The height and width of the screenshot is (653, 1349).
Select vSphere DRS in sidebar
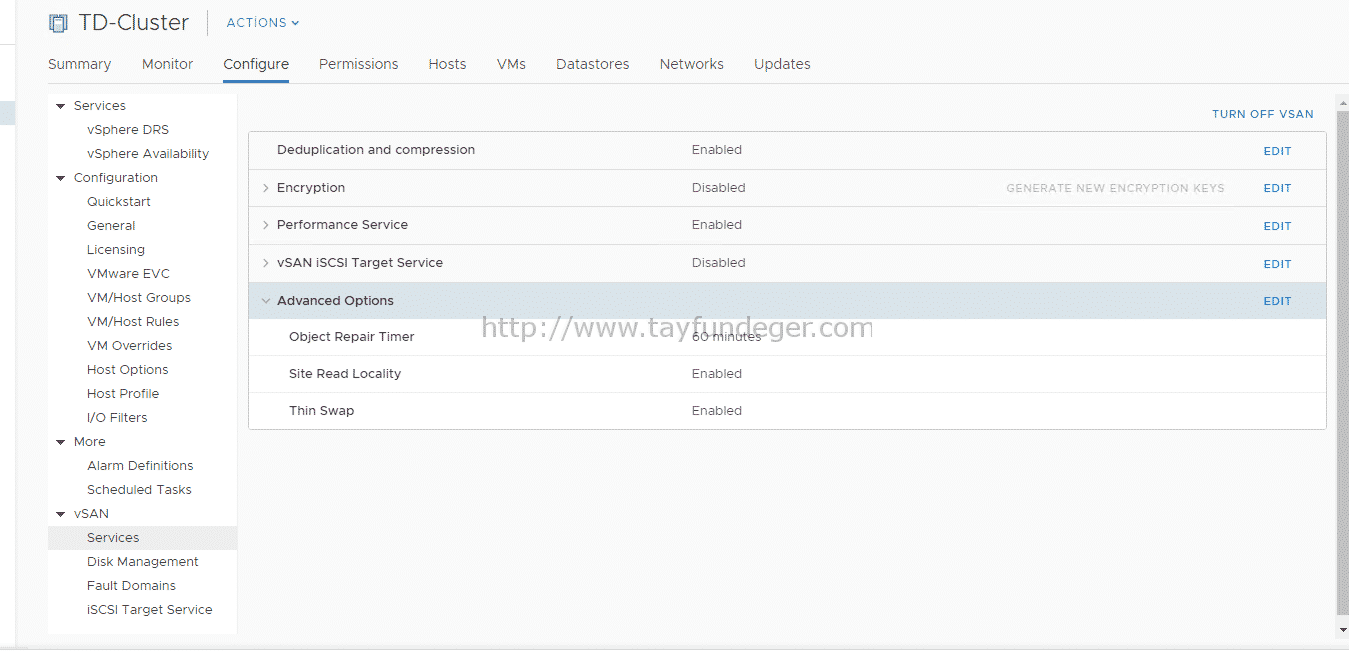(x=128, y=130)
